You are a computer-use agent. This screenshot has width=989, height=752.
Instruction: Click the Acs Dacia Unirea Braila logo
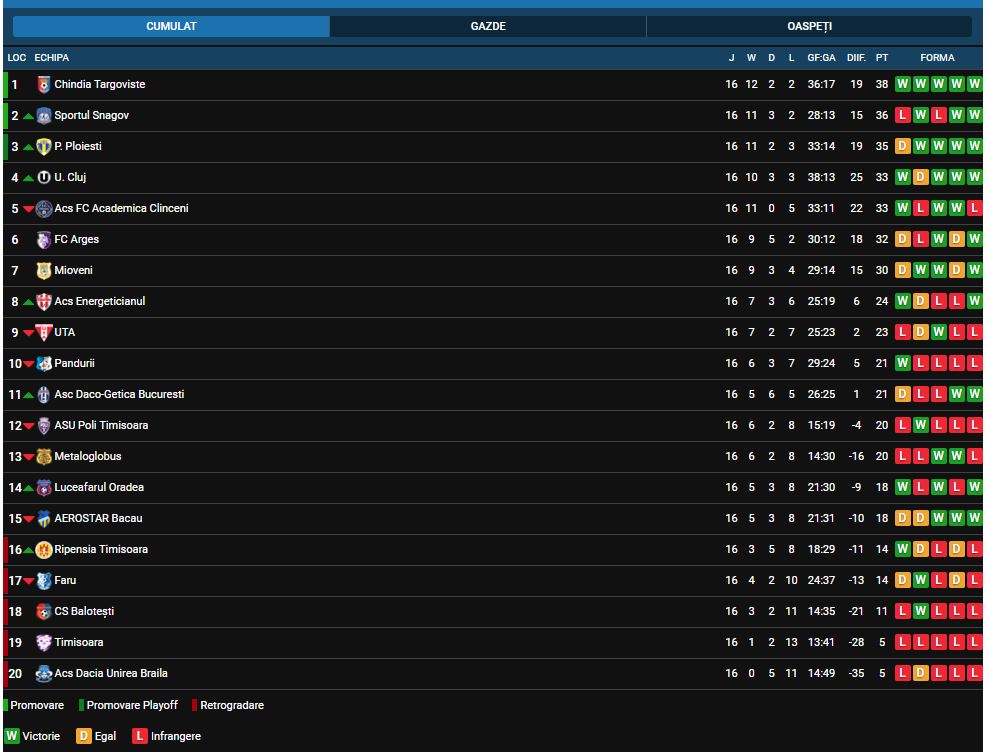click(44, 674)
